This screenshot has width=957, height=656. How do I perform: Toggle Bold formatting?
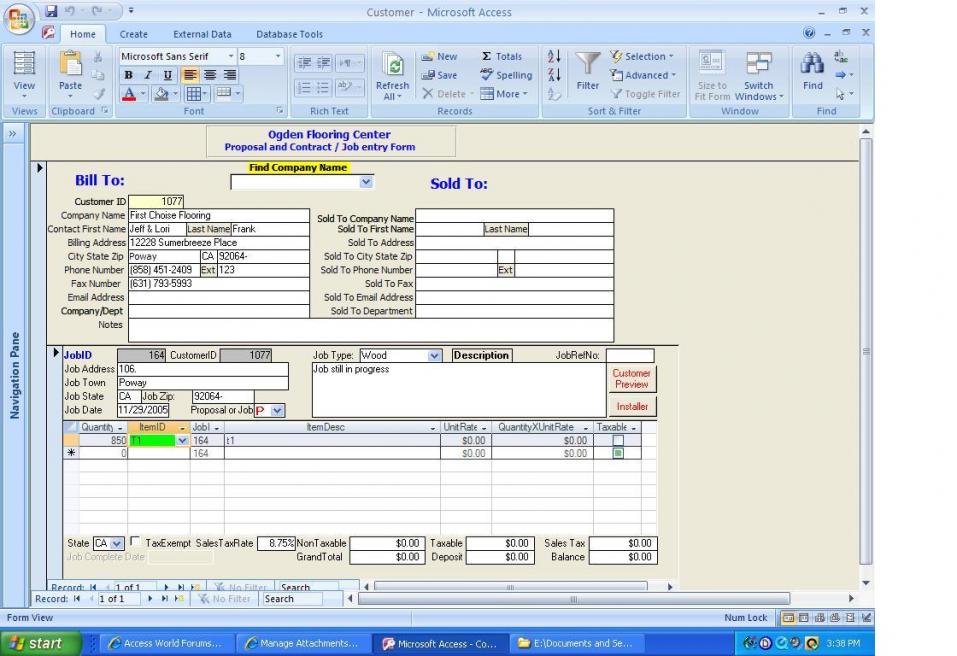click(128, 75)
